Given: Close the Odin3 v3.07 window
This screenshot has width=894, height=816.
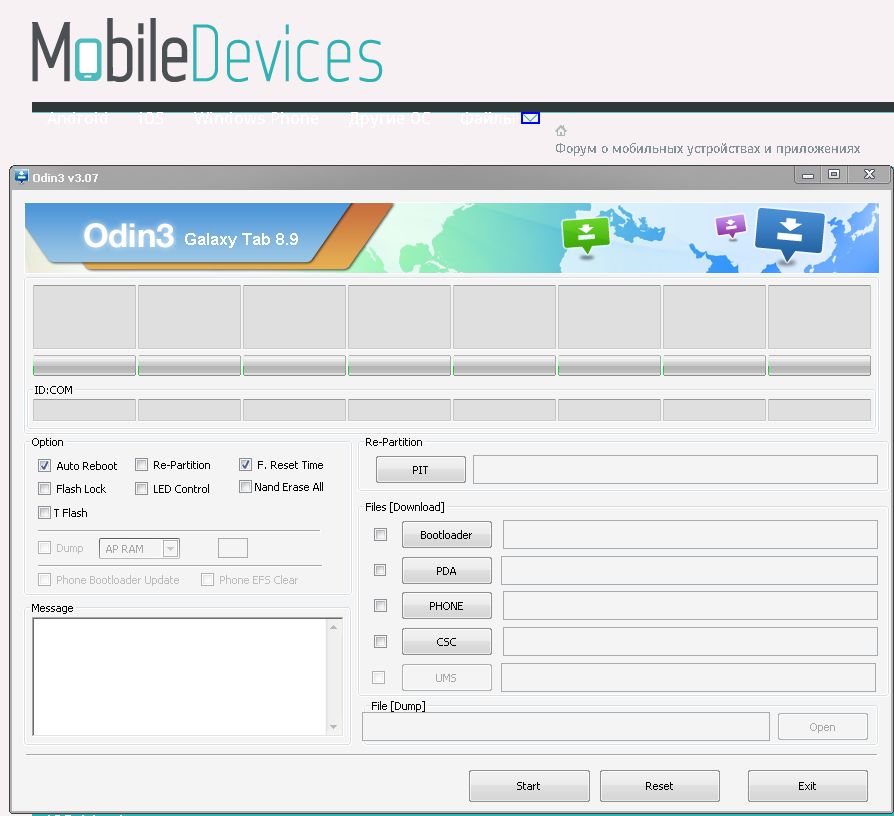Looking at the screenshot, I should 869,174.
